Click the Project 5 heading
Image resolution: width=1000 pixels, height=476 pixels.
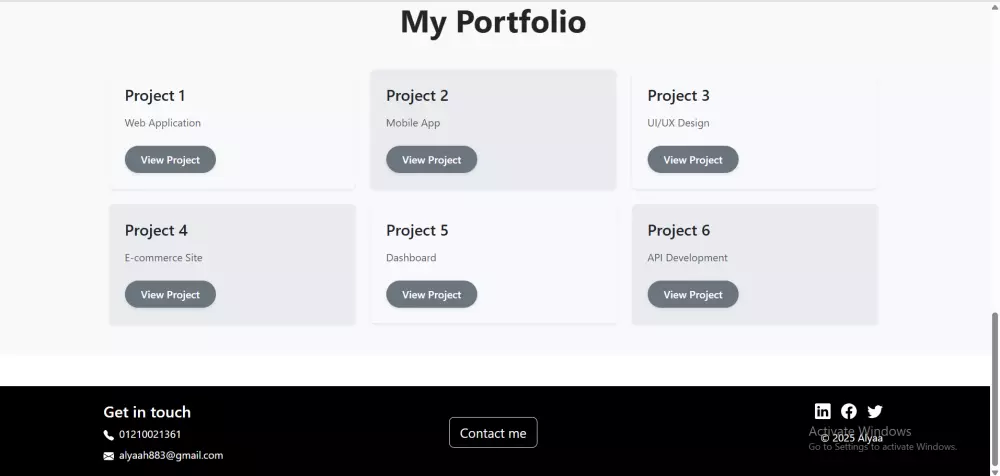[x=417, y=231]
